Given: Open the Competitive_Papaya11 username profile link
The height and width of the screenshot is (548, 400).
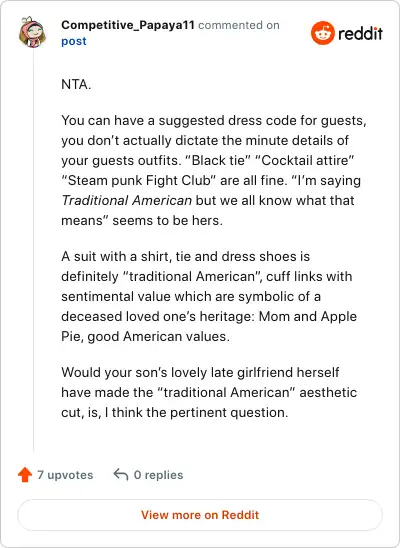Looking at the screenshot, I should click(x=128, y=25).
